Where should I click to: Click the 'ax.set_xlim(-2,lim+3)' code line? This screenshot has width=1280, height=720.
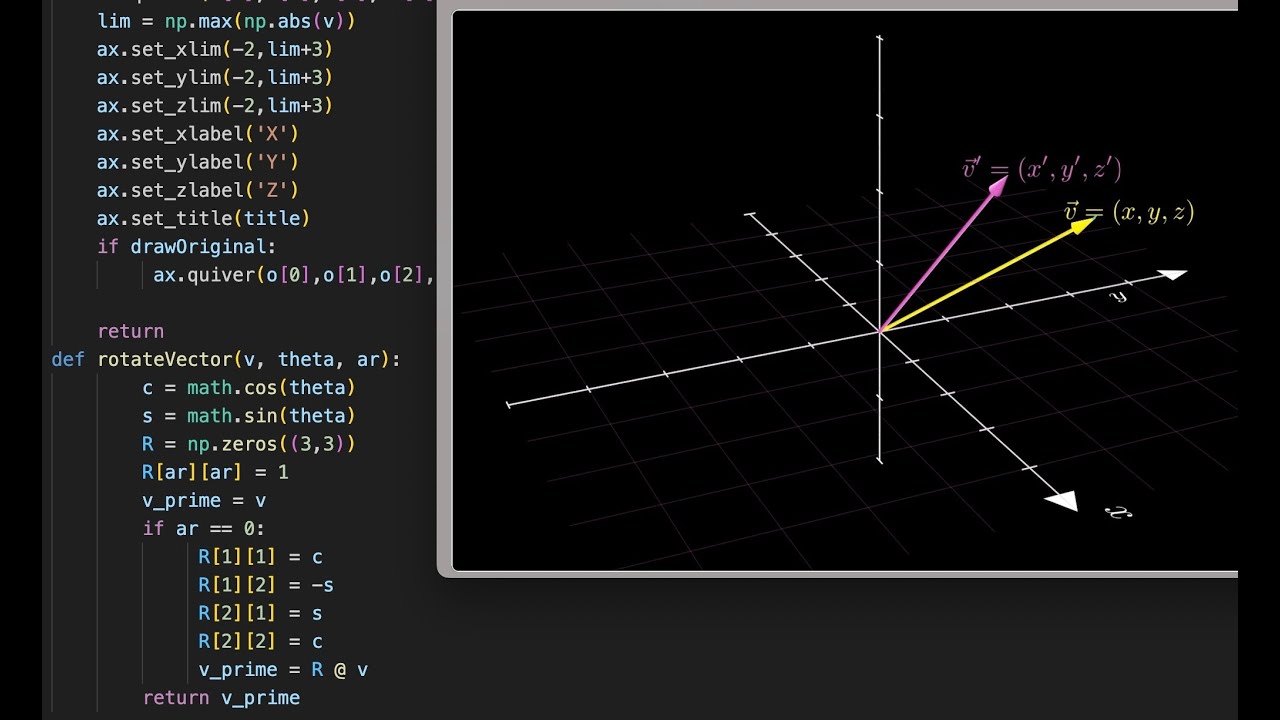(x=215, y=49)
